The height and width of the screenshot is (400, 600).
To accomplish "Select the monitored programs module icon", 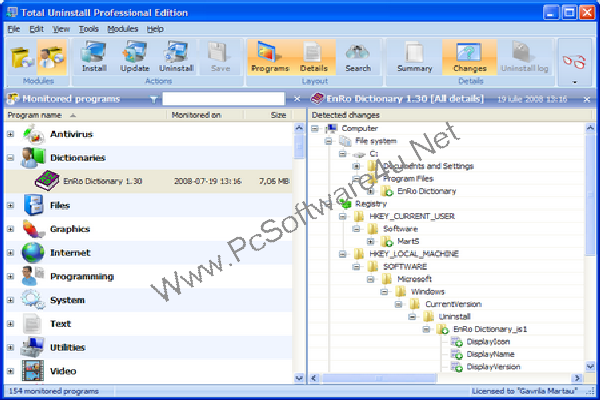I will 52,57.
